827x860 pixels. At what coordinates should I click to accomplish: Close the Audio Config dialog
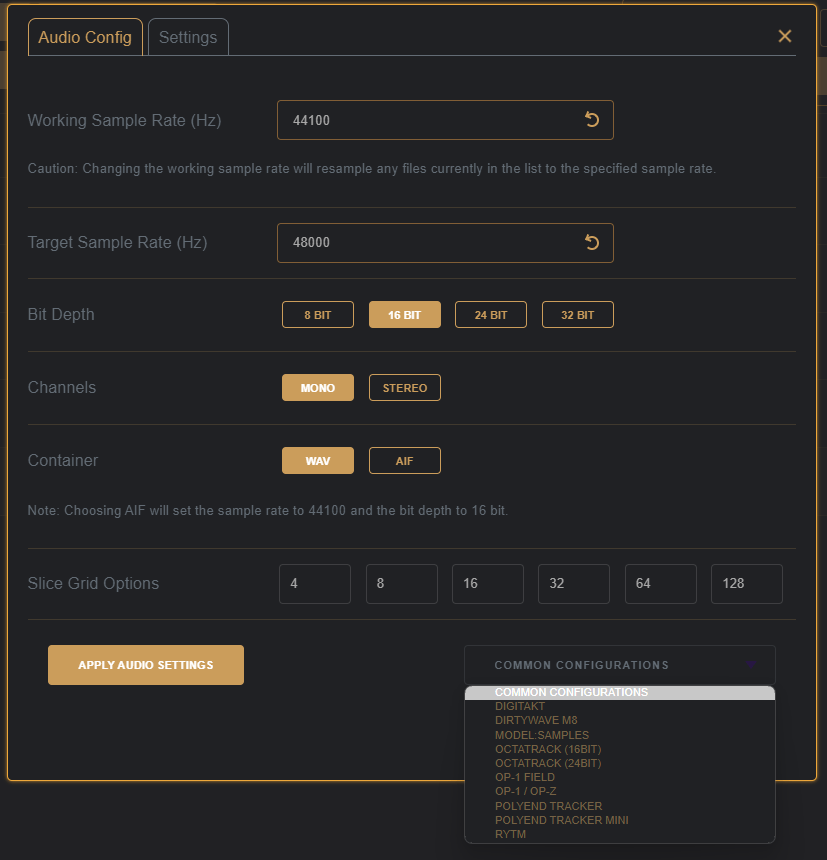pos(785,36)
